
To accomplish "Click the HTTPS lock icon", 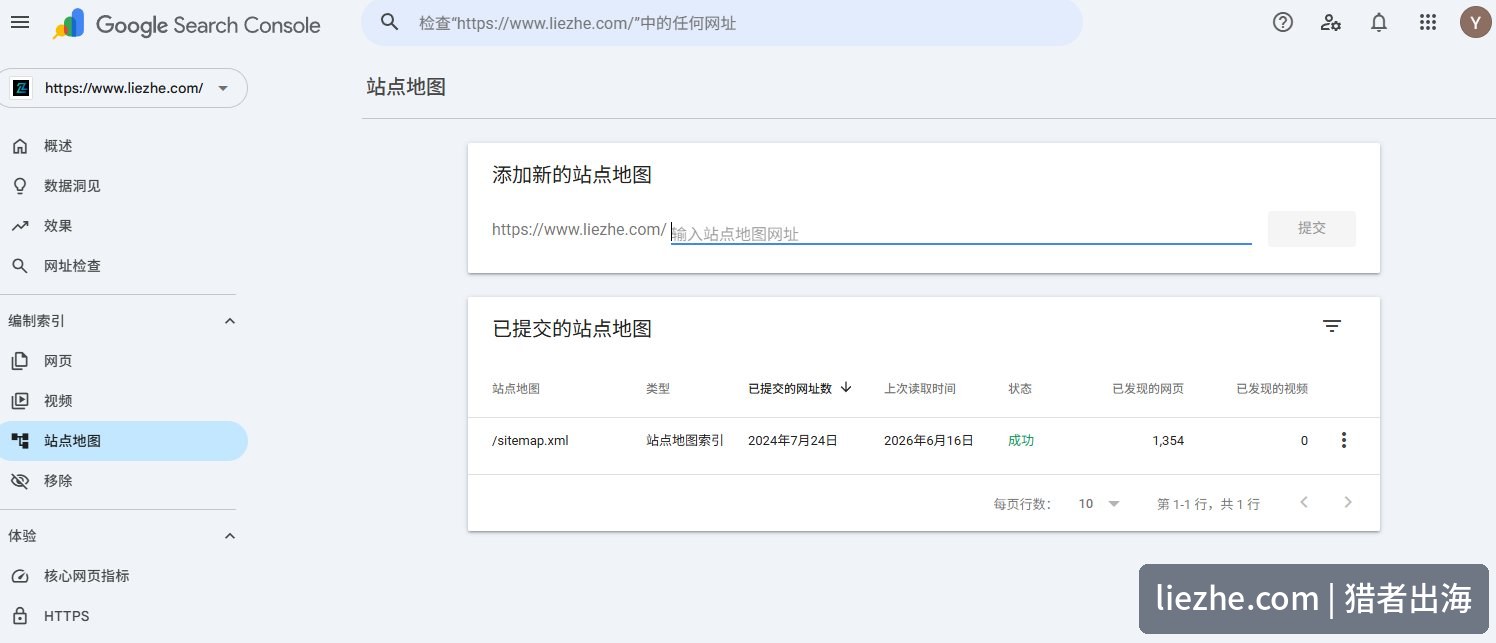I will point(20,616).
